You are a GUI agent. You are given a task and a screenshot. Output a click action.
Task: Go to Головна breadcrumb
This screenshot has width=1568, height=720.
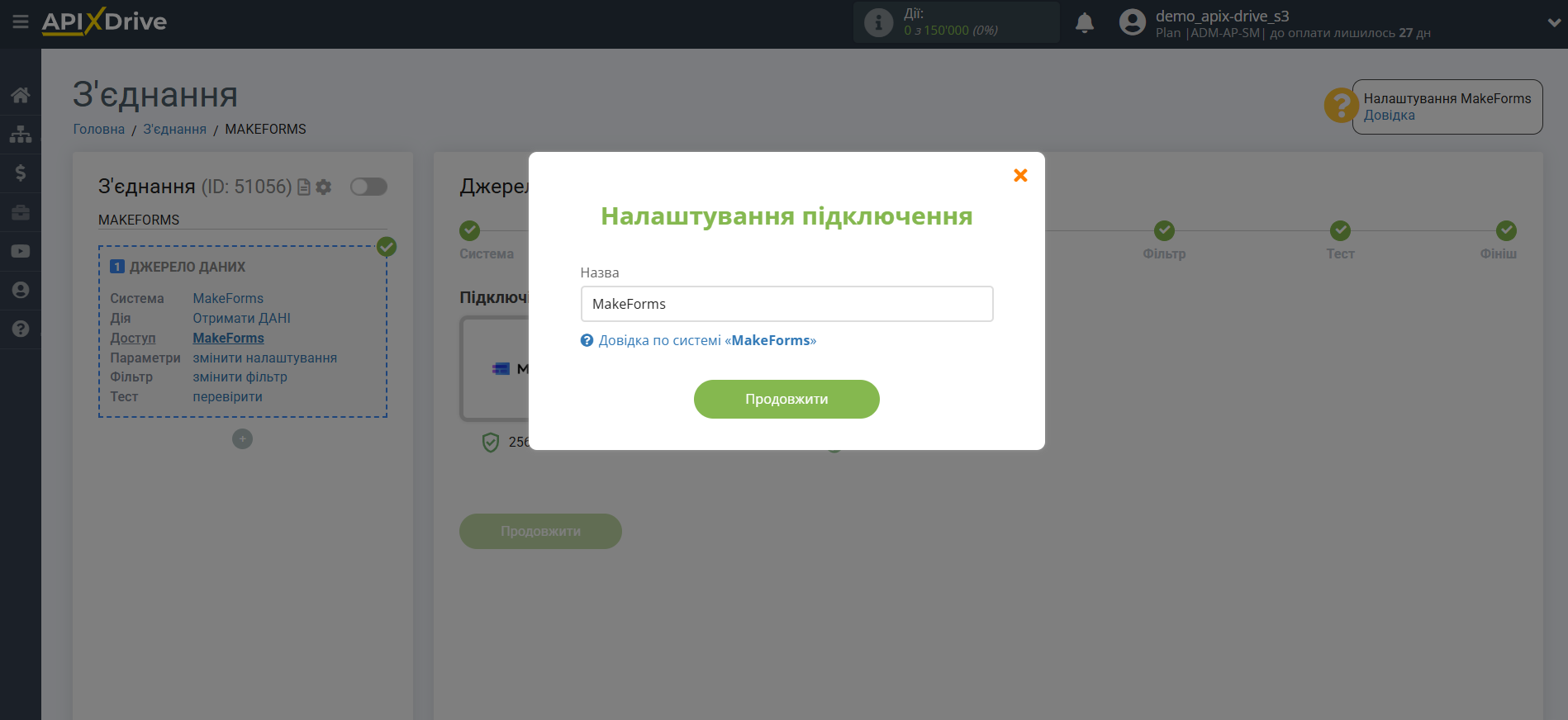pyautogui.click(x=99, y=129)
